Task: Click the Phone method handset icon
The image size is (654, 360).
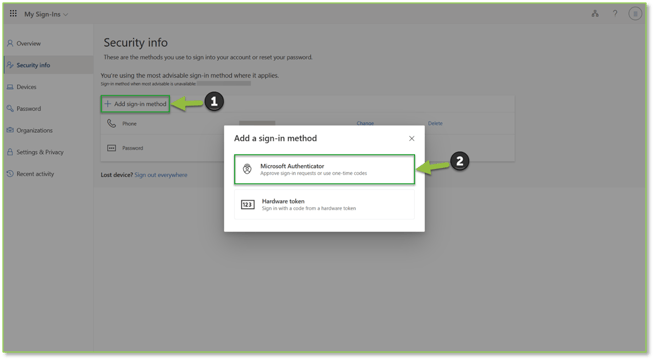Action: (111, 123)
